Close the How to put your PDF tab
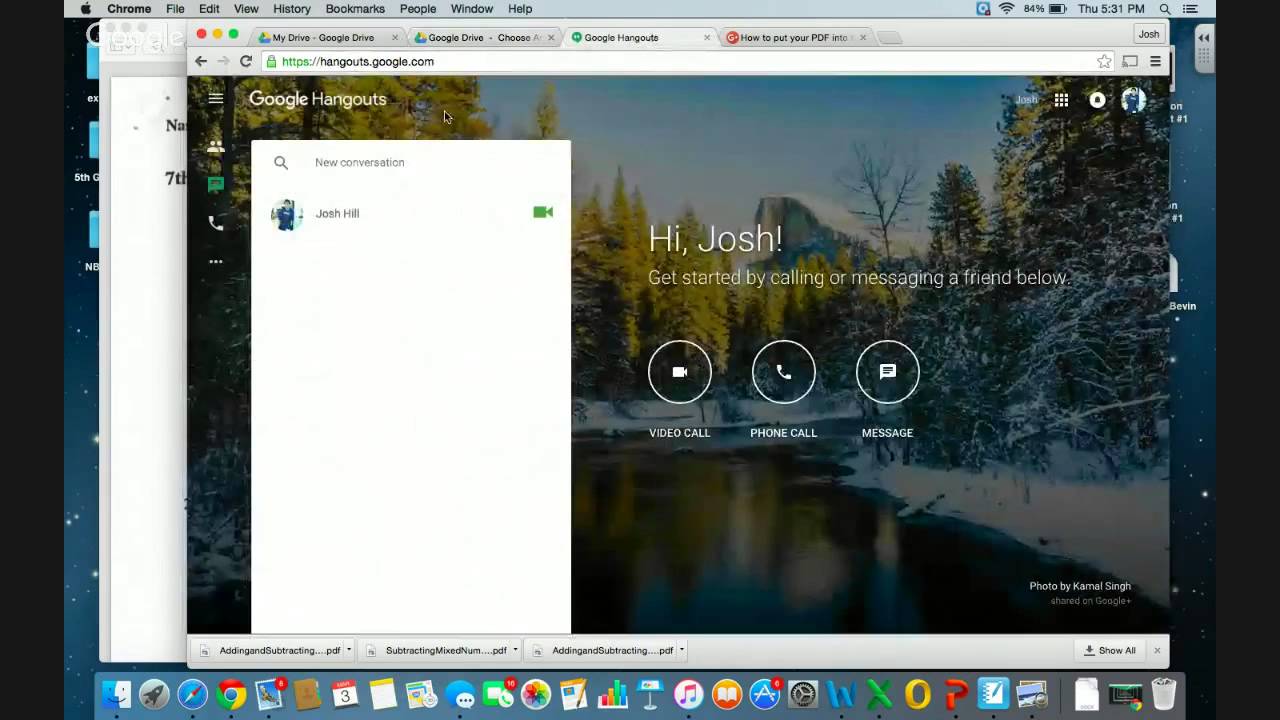Screen dimensions: 1280x720 [863, 38]
